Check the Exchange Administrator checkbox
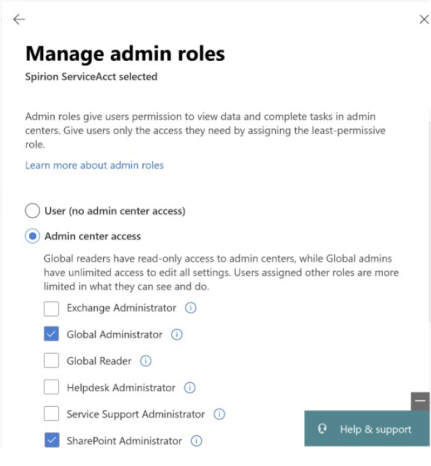The image size is (431, 466). tap(51, 308)
